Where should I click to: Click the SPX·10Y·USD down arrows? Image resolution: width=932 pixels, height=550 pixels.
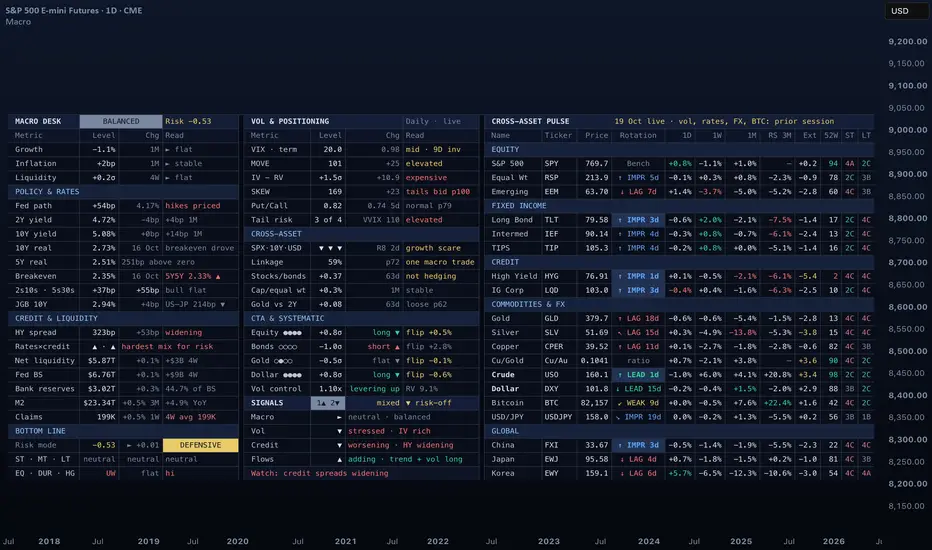(330, 248)
